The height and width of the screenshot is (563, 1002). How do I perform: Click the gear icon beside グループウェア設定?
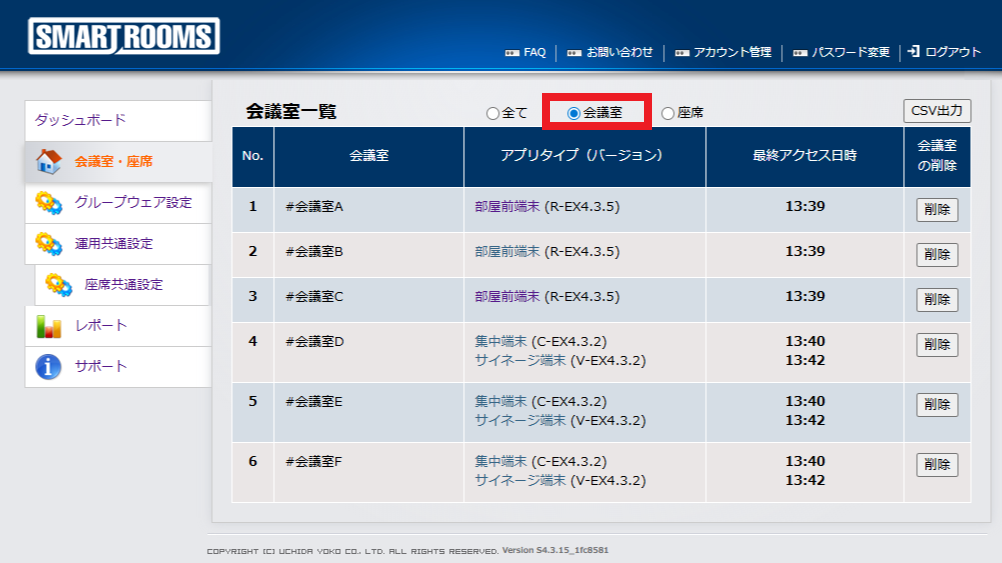click(48, 203)
